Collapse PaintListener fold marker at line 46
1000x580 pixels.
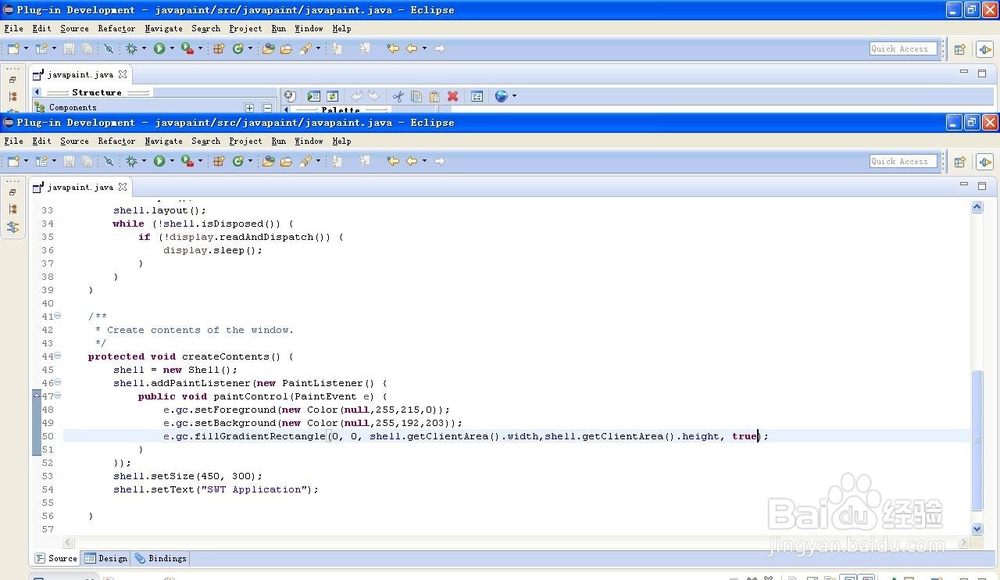(x=57, y=382)
